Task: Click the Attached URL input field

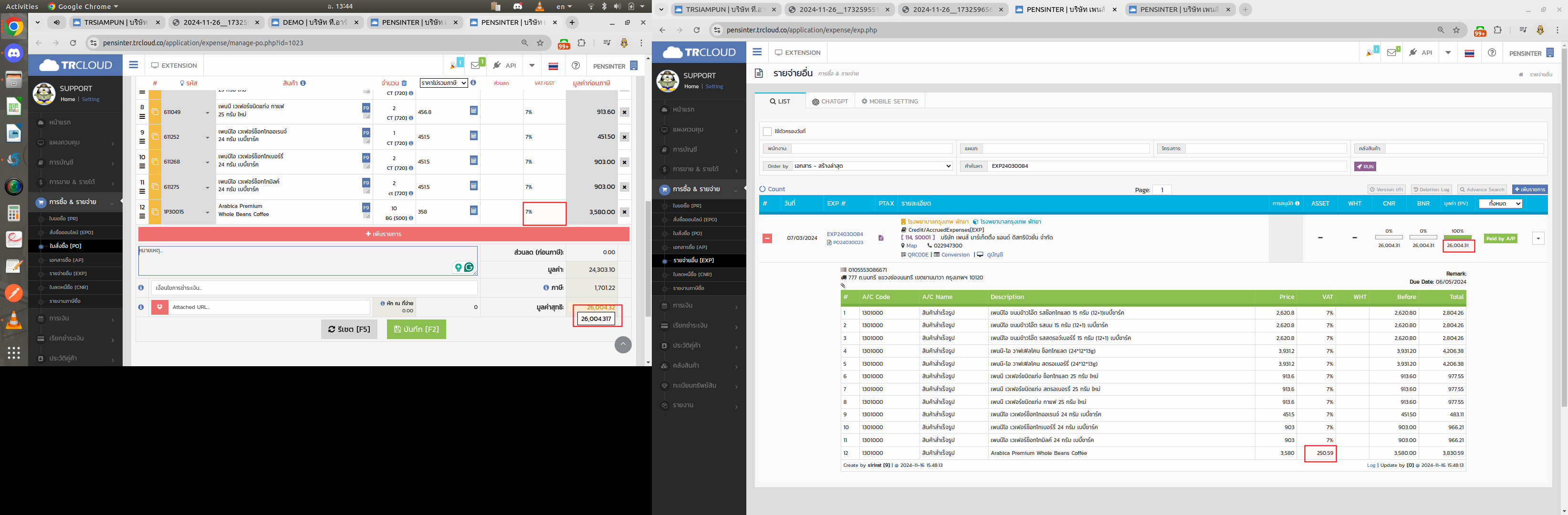Action: coord(269,307)
